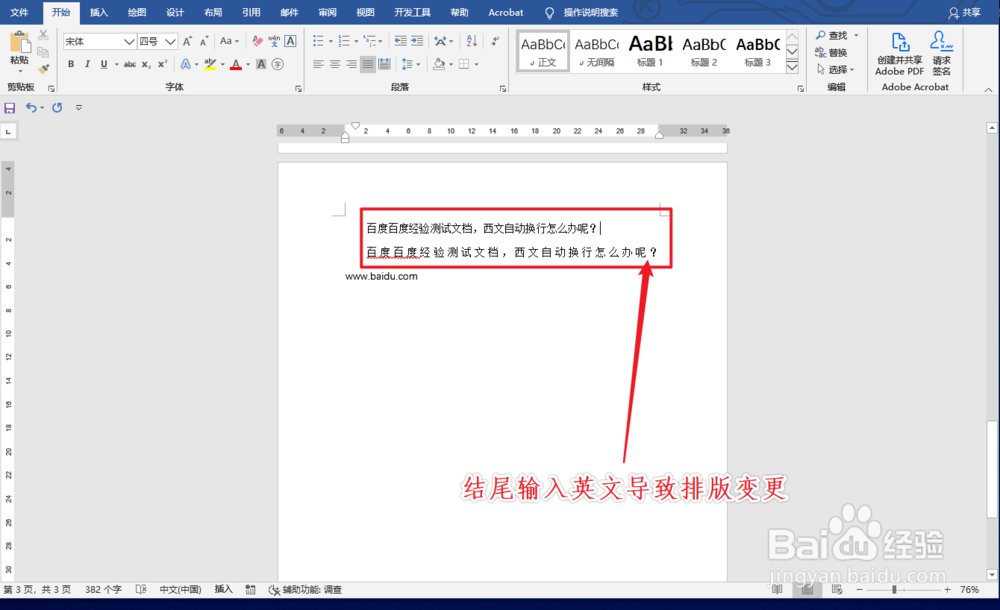Toggle Show/Hide paragraph marks
The image size is (1000, 610).
[x=496, y=41]
